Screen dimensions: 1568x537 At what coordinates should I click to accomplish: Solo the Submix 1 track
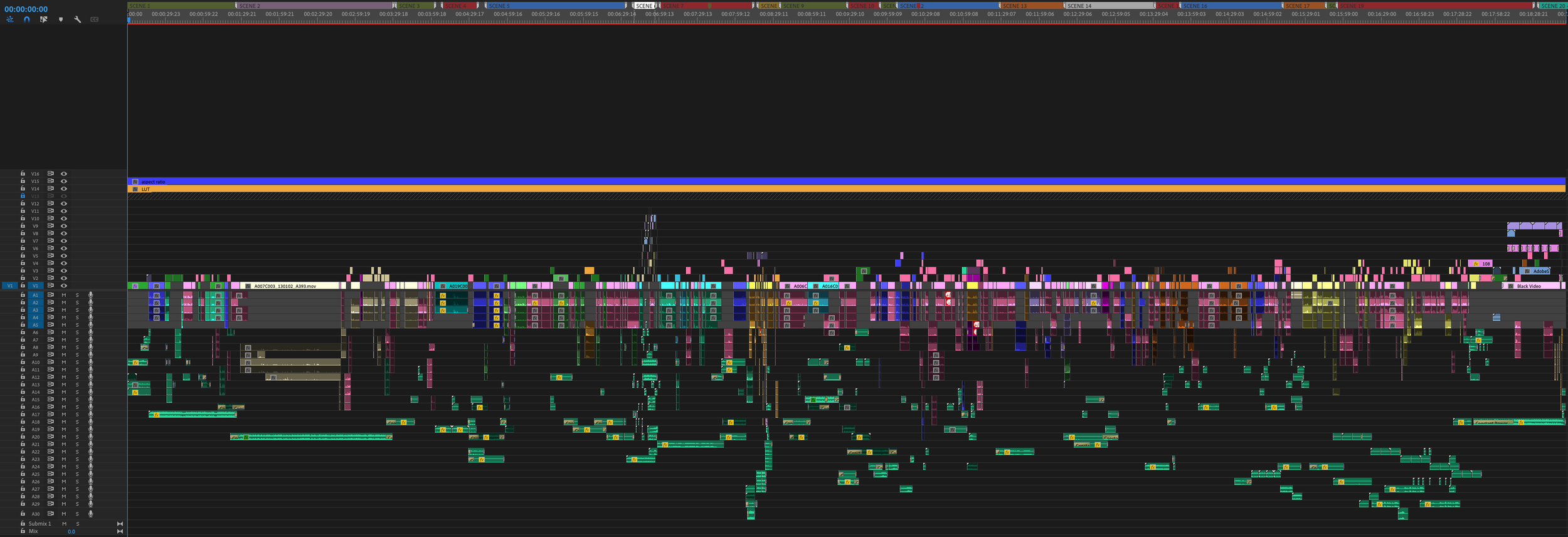coord(78,523)
